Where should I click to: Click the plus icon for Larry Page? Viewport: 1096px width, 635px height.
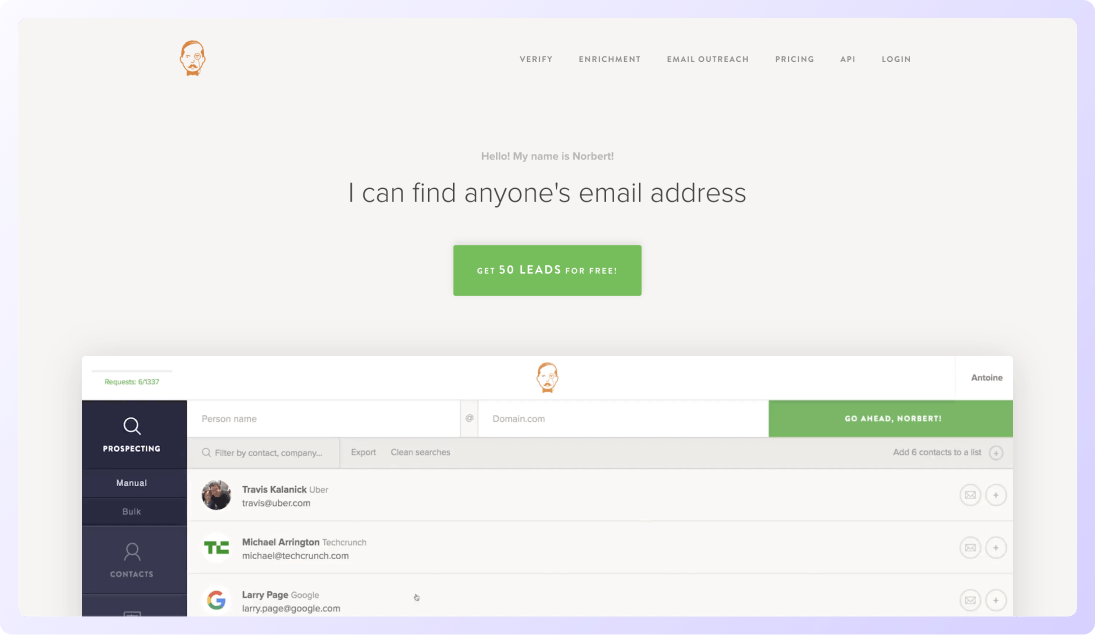[996, 600]
